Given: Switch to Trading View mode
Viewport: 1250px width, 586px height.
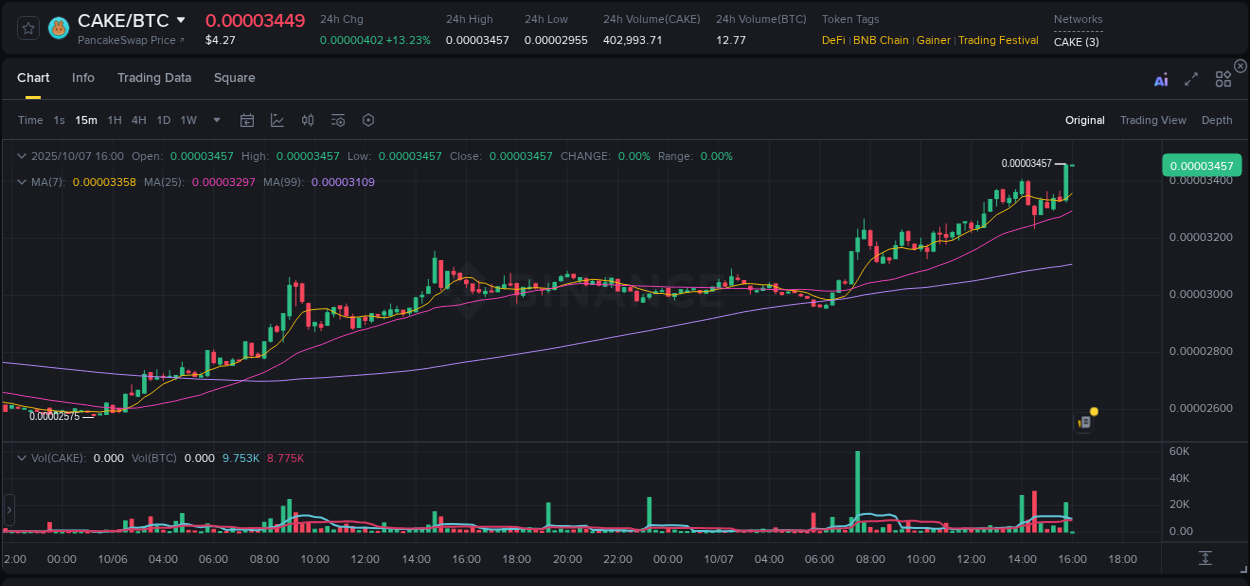Looking at the screenshot, I should pyautogui.click(x=1153, y=120).
